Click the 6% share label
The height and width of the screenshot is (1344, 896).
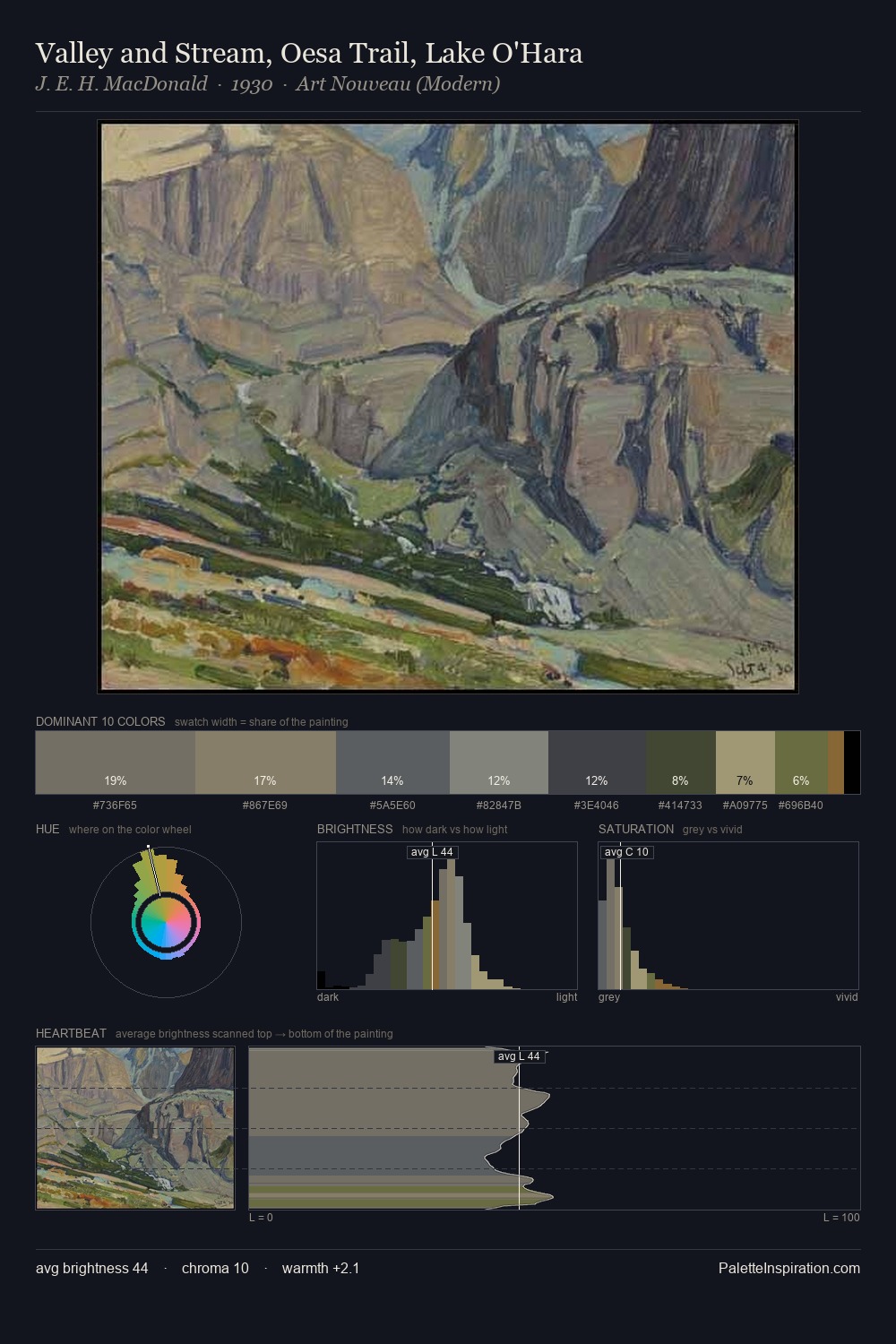801,780
